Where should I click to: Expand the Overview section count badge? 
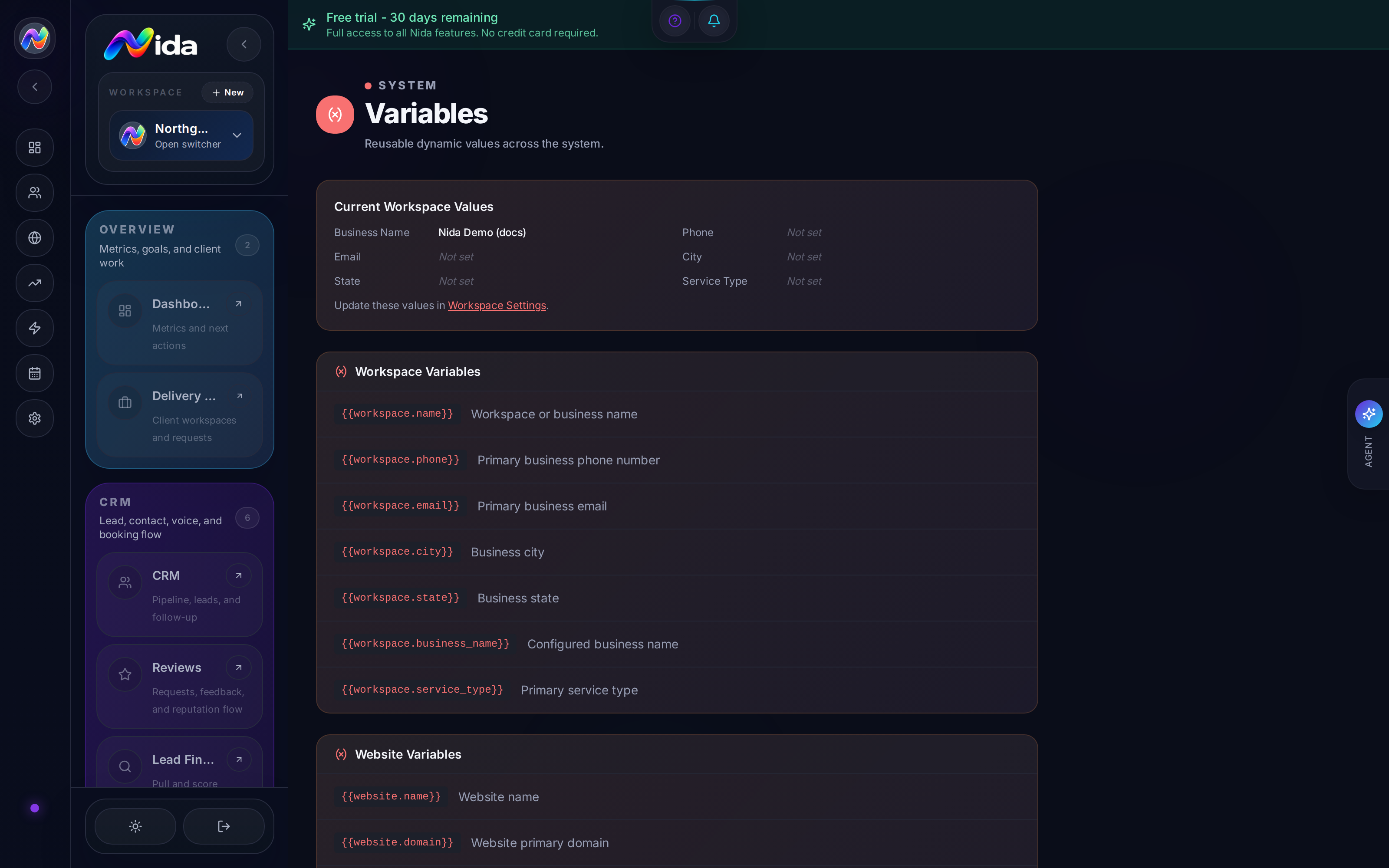[x=247, y=245]
